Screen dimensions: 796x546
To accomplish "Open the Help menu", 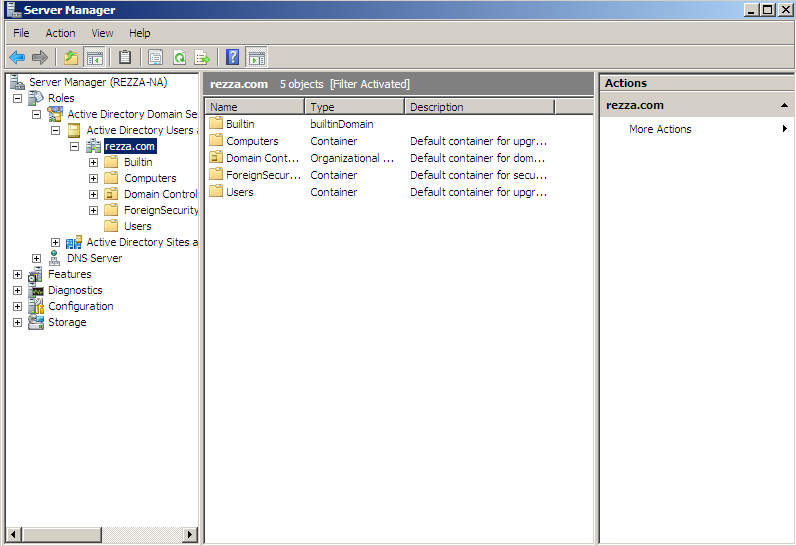I will (x=140, y=33).
